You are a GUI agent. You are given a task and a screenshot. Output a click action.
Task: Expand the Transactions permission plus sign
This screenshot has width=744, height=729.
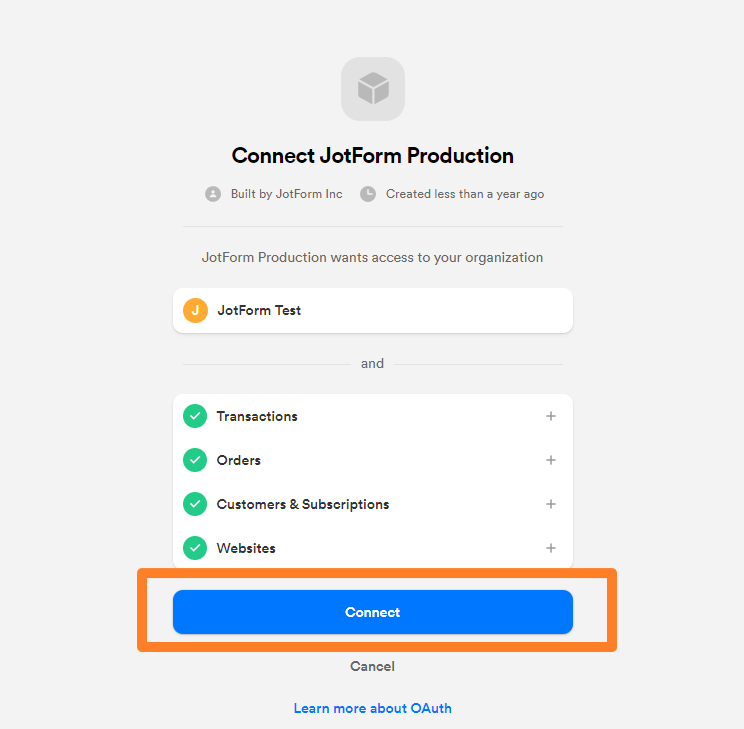click(x=551, y=416)
